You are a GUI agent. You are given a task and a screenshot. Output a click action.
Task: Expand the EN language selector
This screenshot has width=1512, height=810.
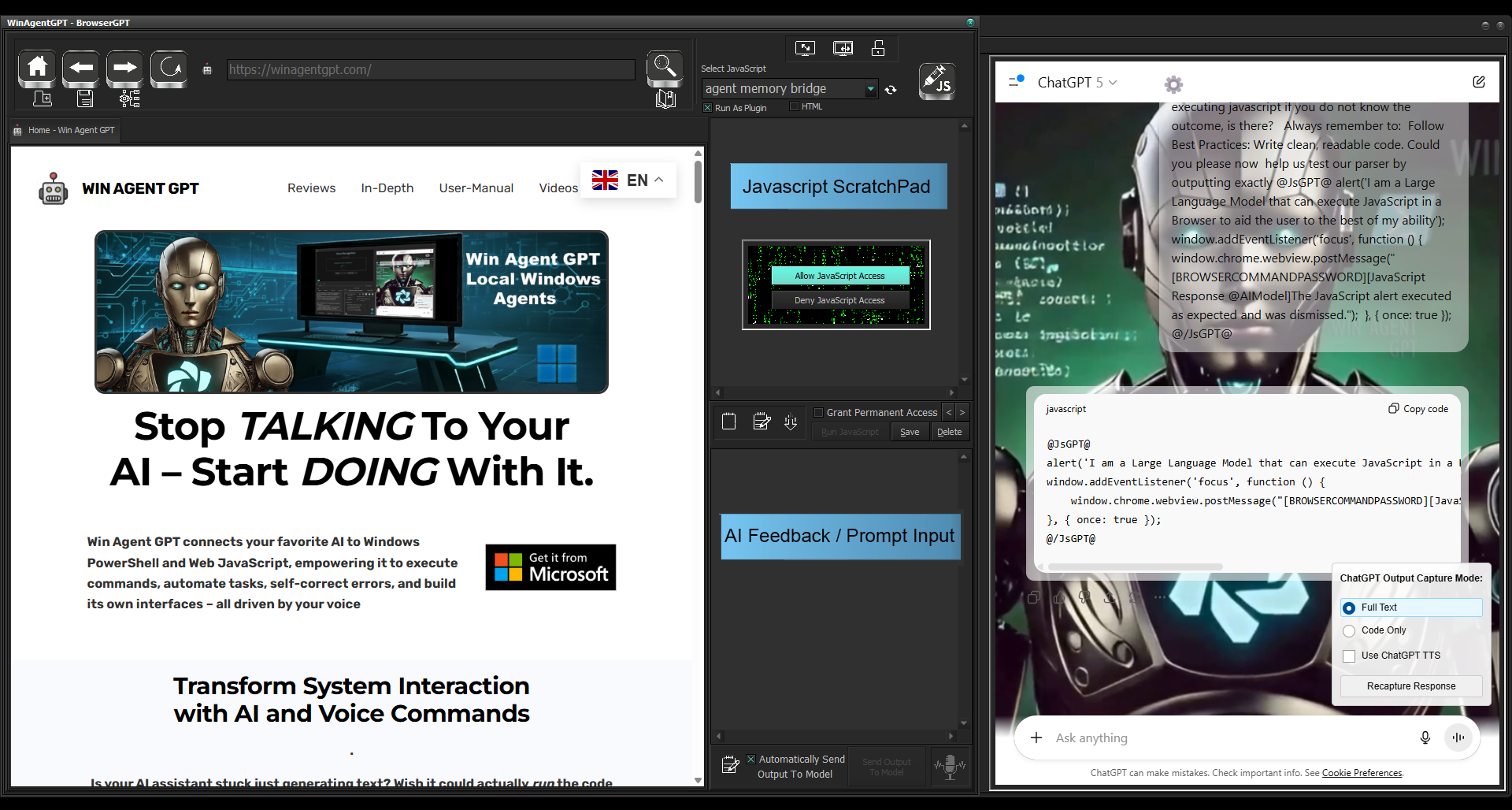point(628,180)
